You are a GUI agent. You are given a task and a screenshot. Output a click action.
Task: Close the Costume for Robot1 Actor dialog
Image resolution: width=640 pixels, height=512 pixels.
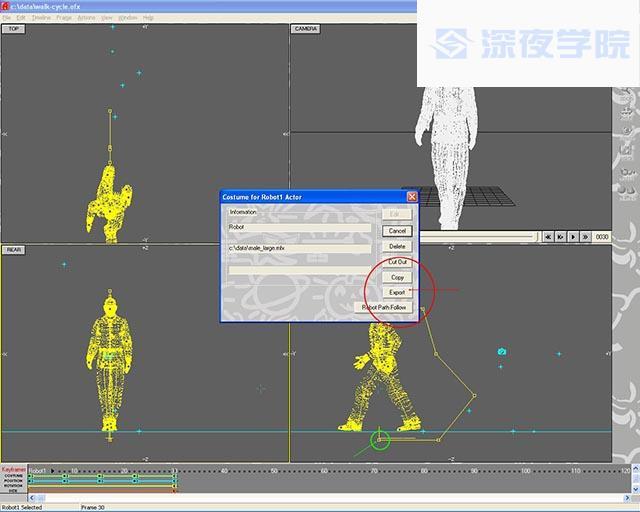click(412, 197)
